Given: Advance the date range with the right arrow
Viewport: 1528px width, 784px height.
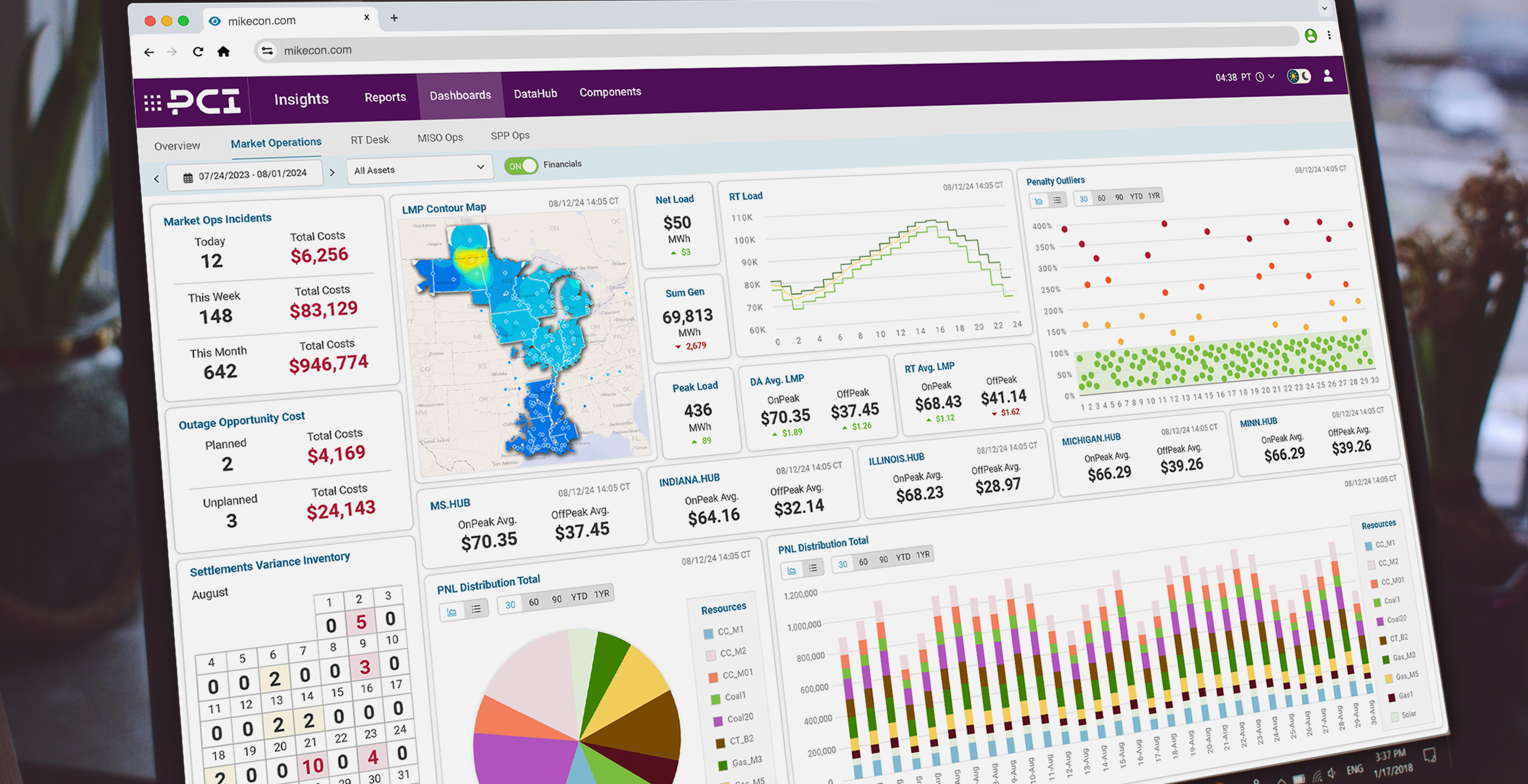Looking at the screenshot, I should click(x=333, y=172).
